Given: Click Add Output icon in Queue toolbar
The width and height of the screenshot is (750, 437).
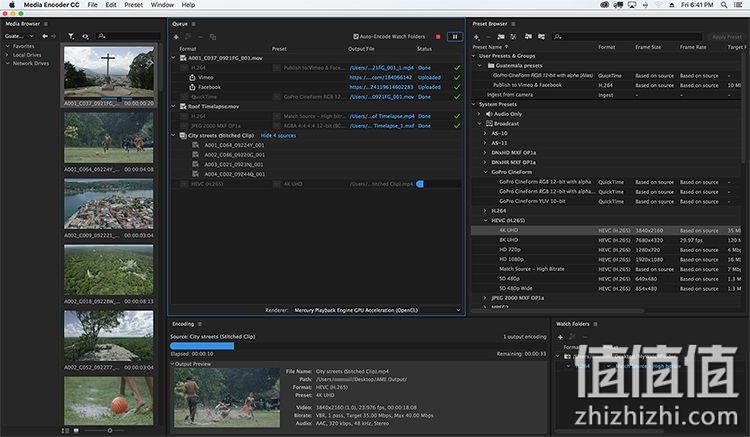Looking at the screenshot, I should (188, 37).
